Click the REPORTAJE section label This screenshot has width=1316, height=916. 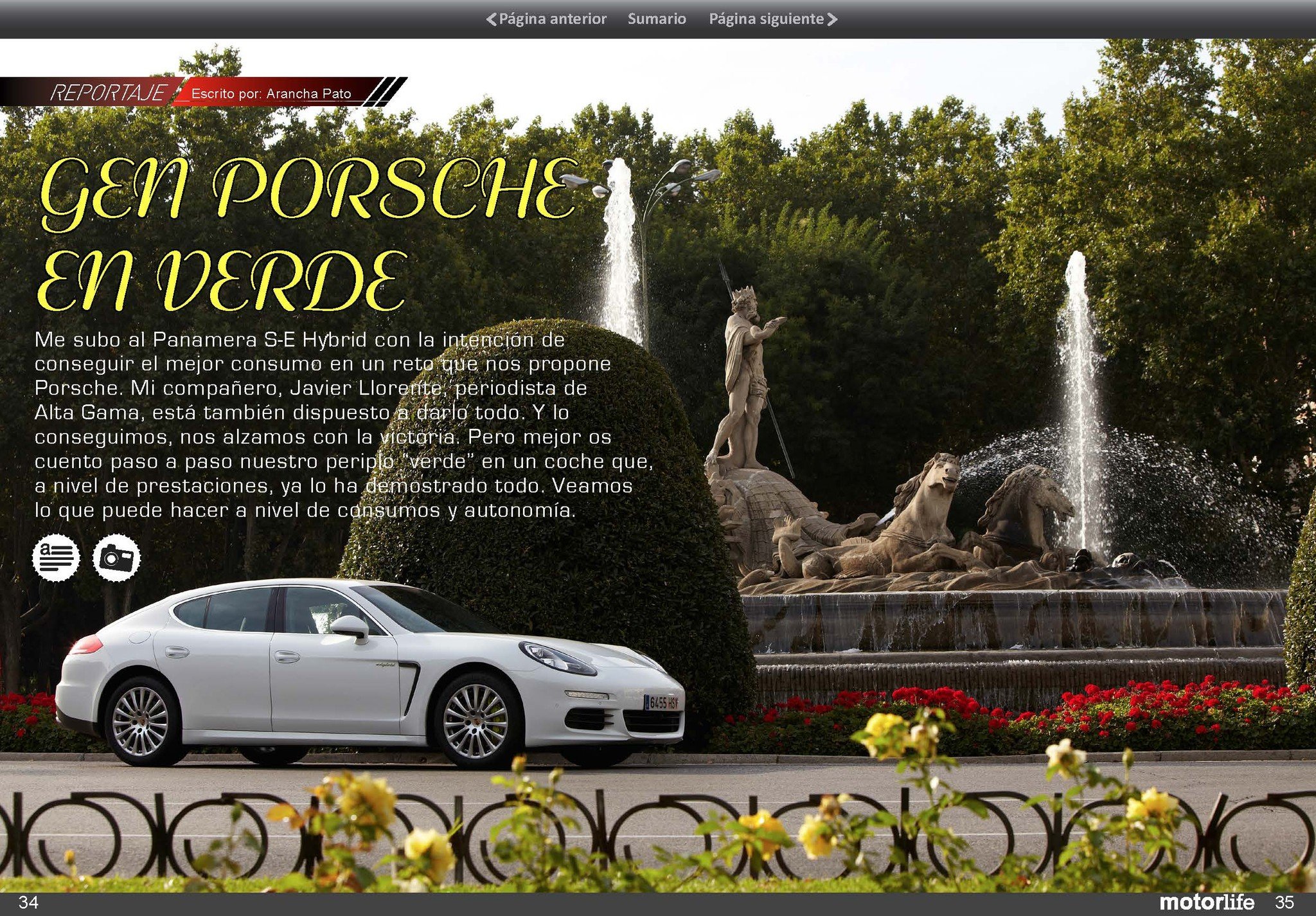point(107,93)
